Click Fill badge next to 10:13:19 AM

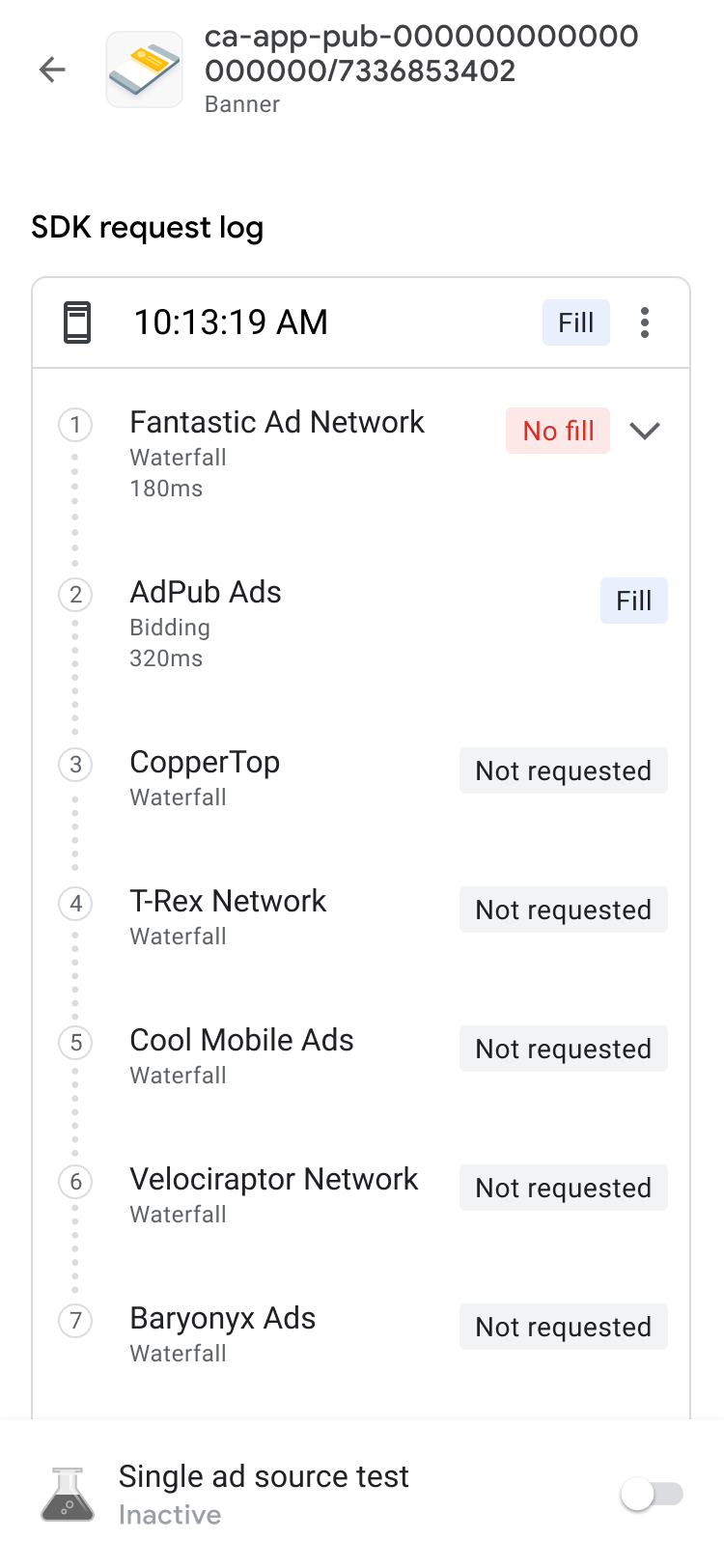click(x=575, y=322)
